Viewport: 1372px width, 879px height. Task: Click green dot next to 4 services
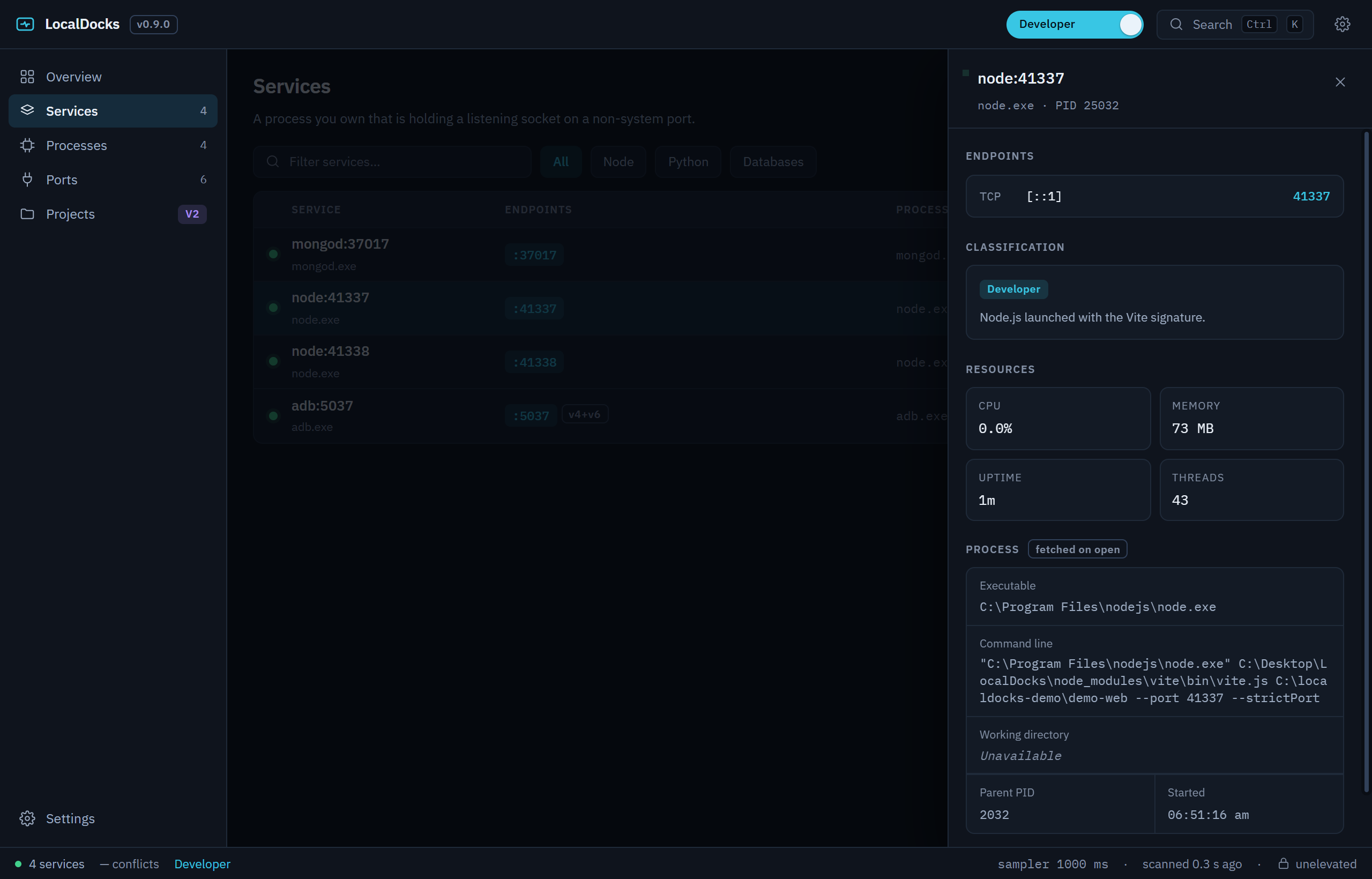[x=18, y=863]
